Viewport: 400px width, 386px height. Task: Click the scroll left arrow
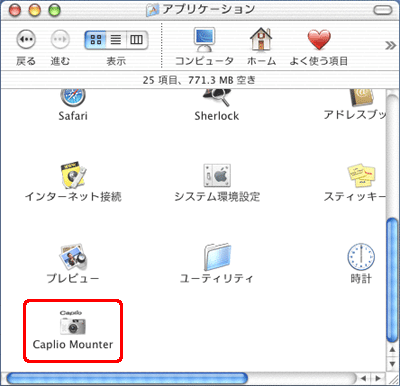(x=364, y=378)
